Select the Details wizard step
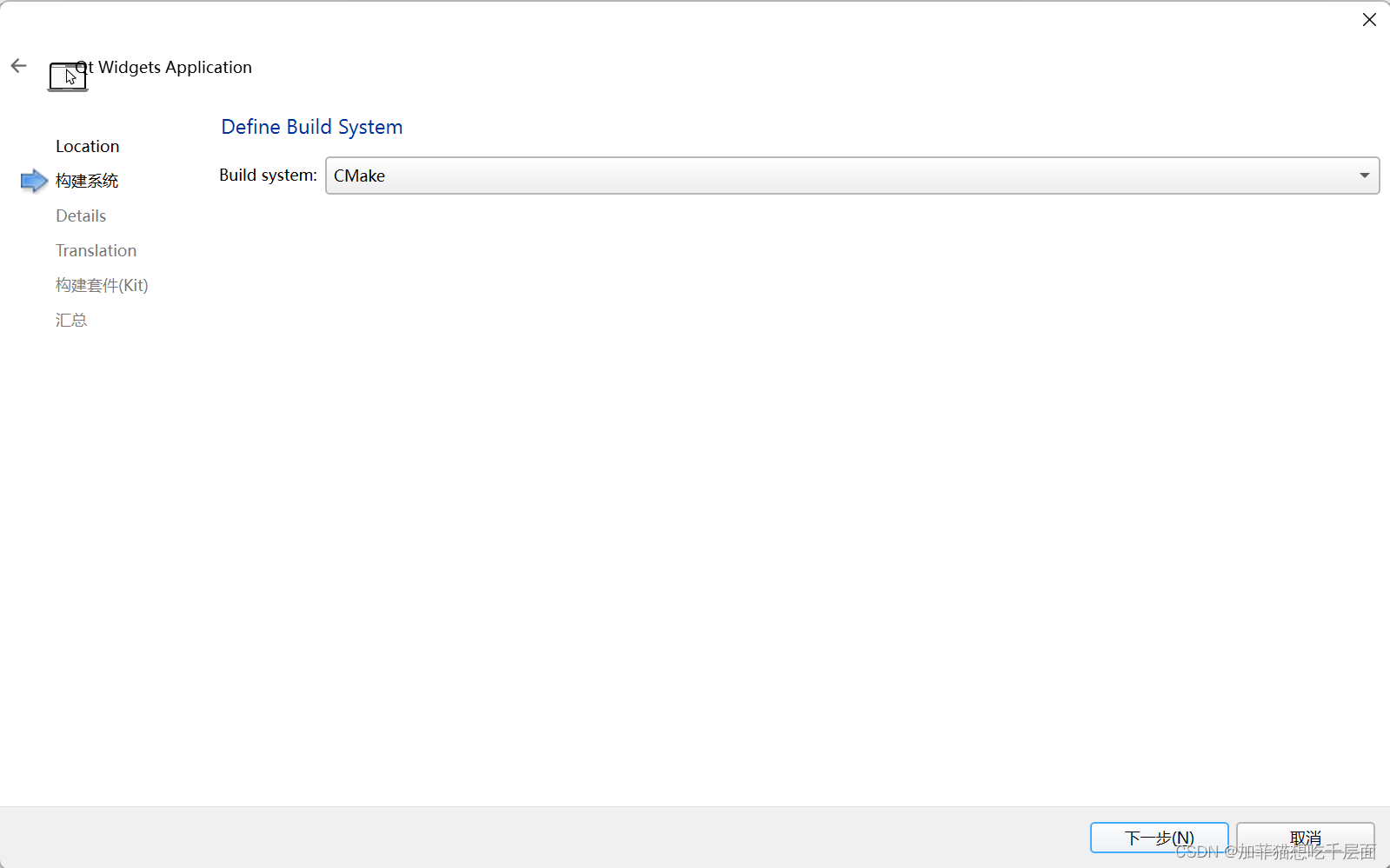Screen dimensions: 1390x868 (81, 215)
